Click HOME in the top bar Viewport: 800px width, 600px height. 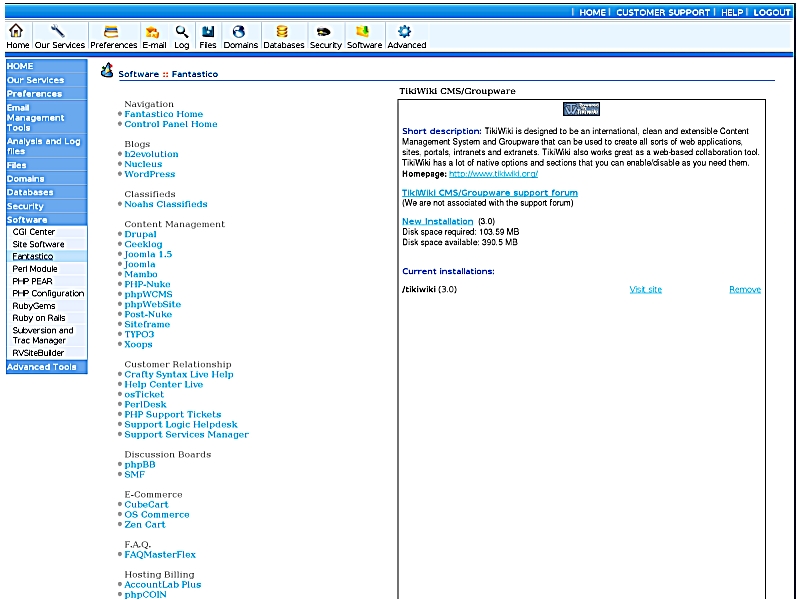592,12
